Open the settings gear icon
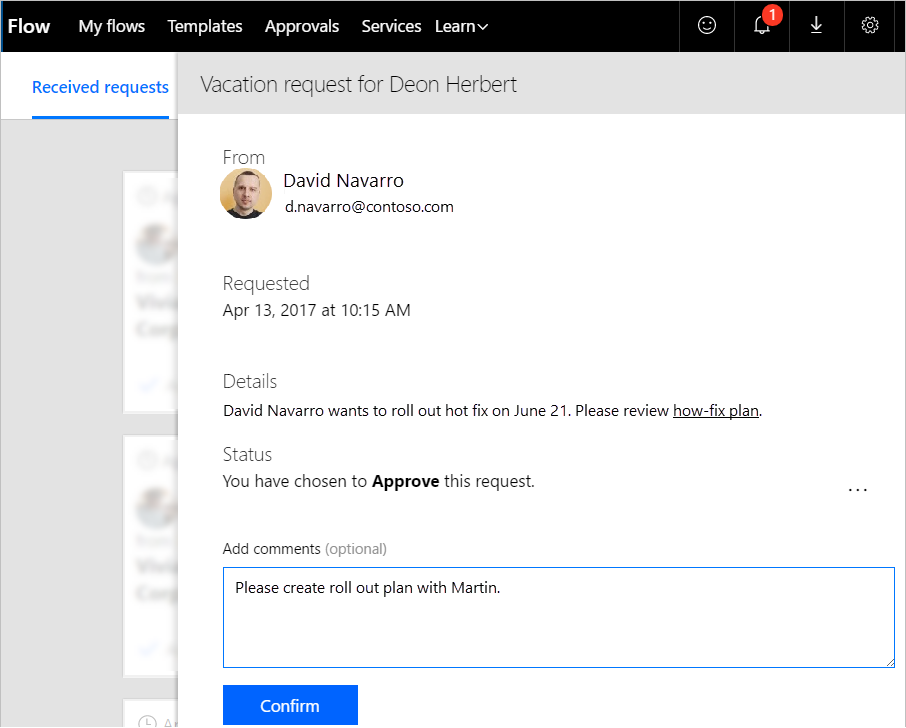 click(x=869, y=26)
